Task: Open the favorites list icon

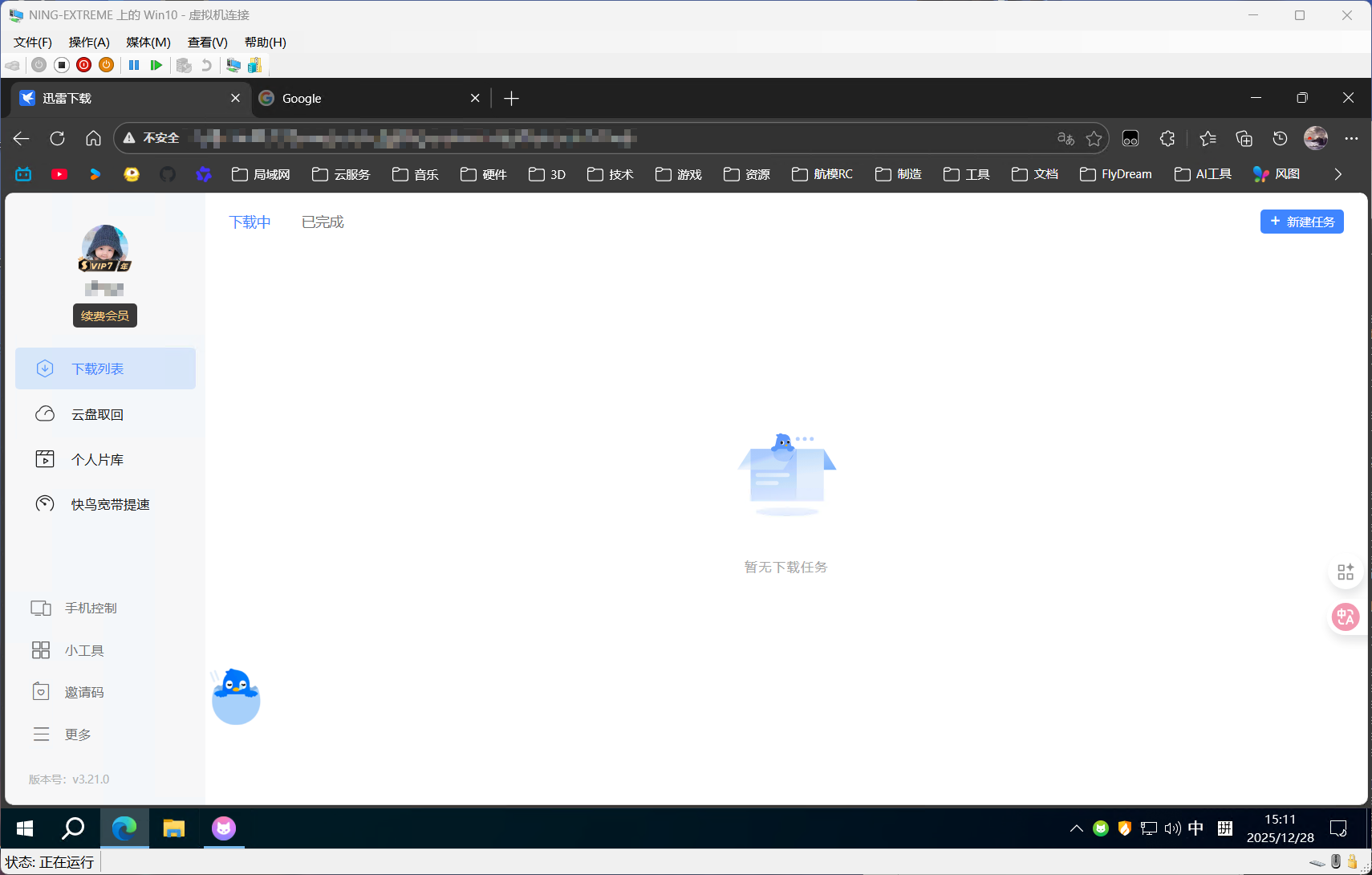Action: [x=1208, y=139]
